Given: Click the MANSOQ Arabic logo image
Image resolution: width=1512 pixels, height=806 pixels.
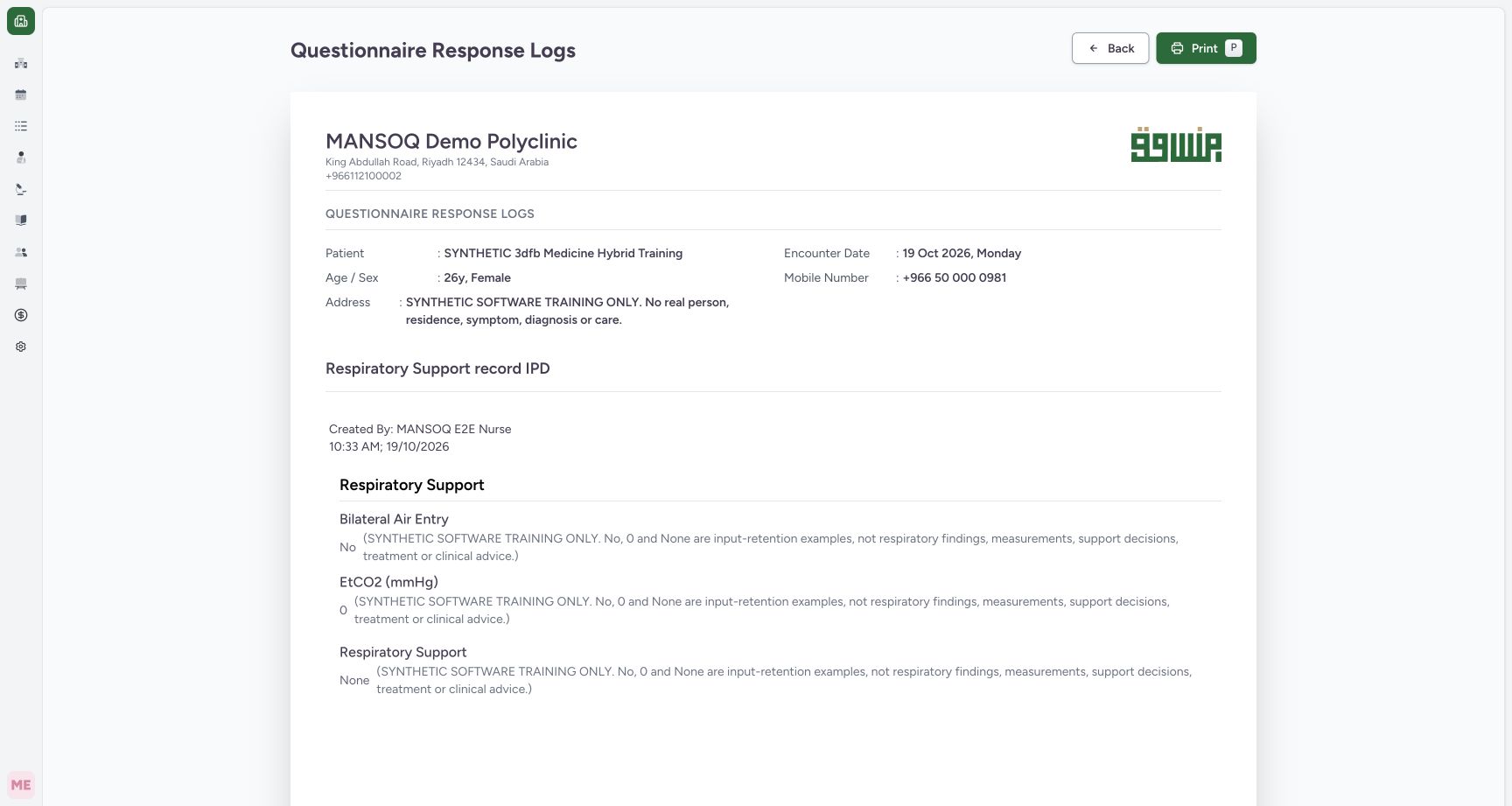Looking at the screenshot, I should coord(1176,145).
